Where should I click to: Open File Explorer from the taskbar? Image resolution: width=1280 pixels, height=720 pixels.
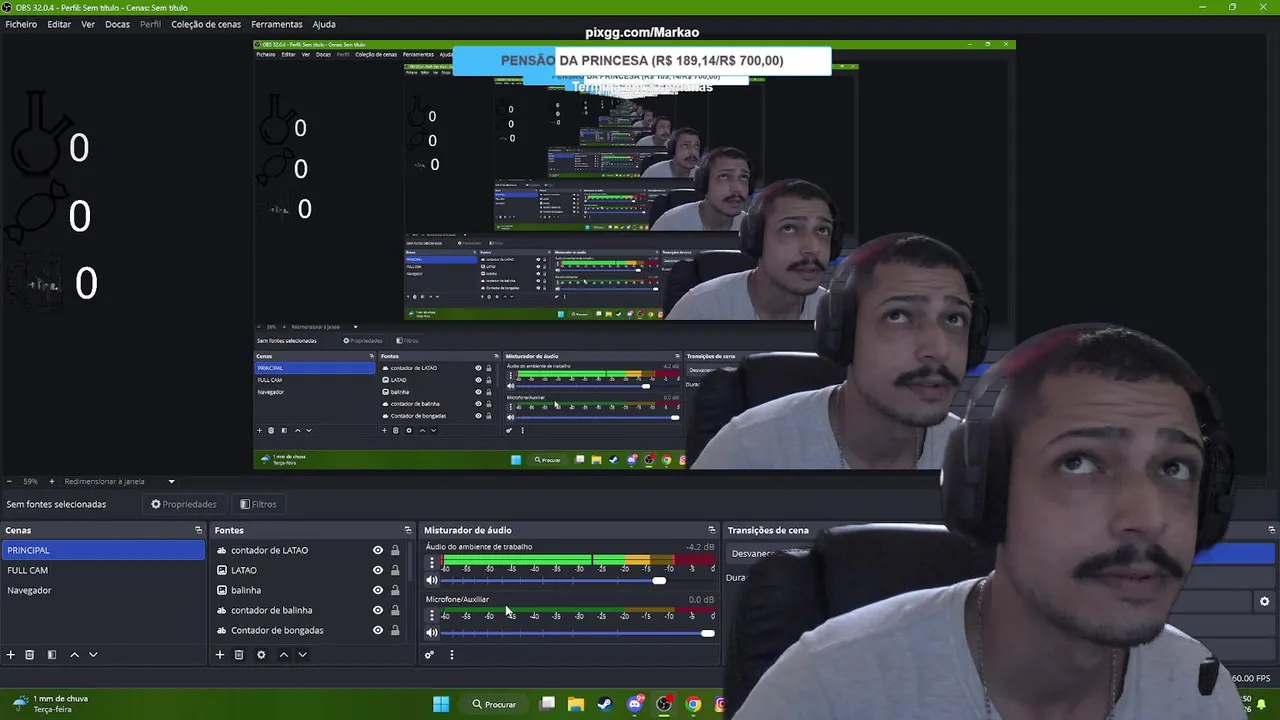575,704
